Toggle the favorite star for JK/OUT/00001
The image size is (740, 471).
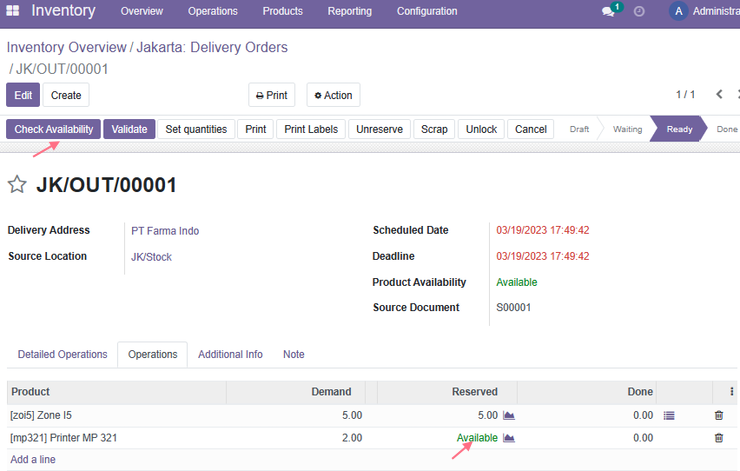(x=17, y=184)
